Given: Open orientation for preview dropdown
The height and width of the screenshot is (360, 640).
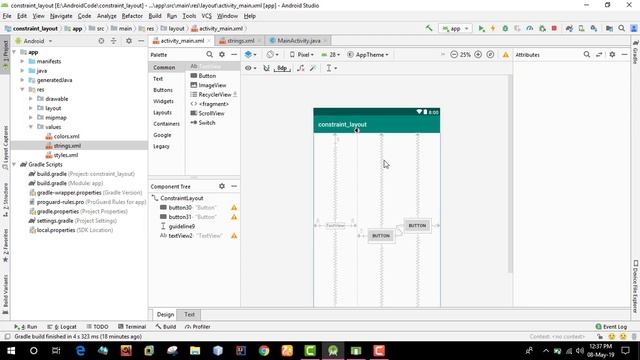Looking at the screenshot, I should coord(272,54).
